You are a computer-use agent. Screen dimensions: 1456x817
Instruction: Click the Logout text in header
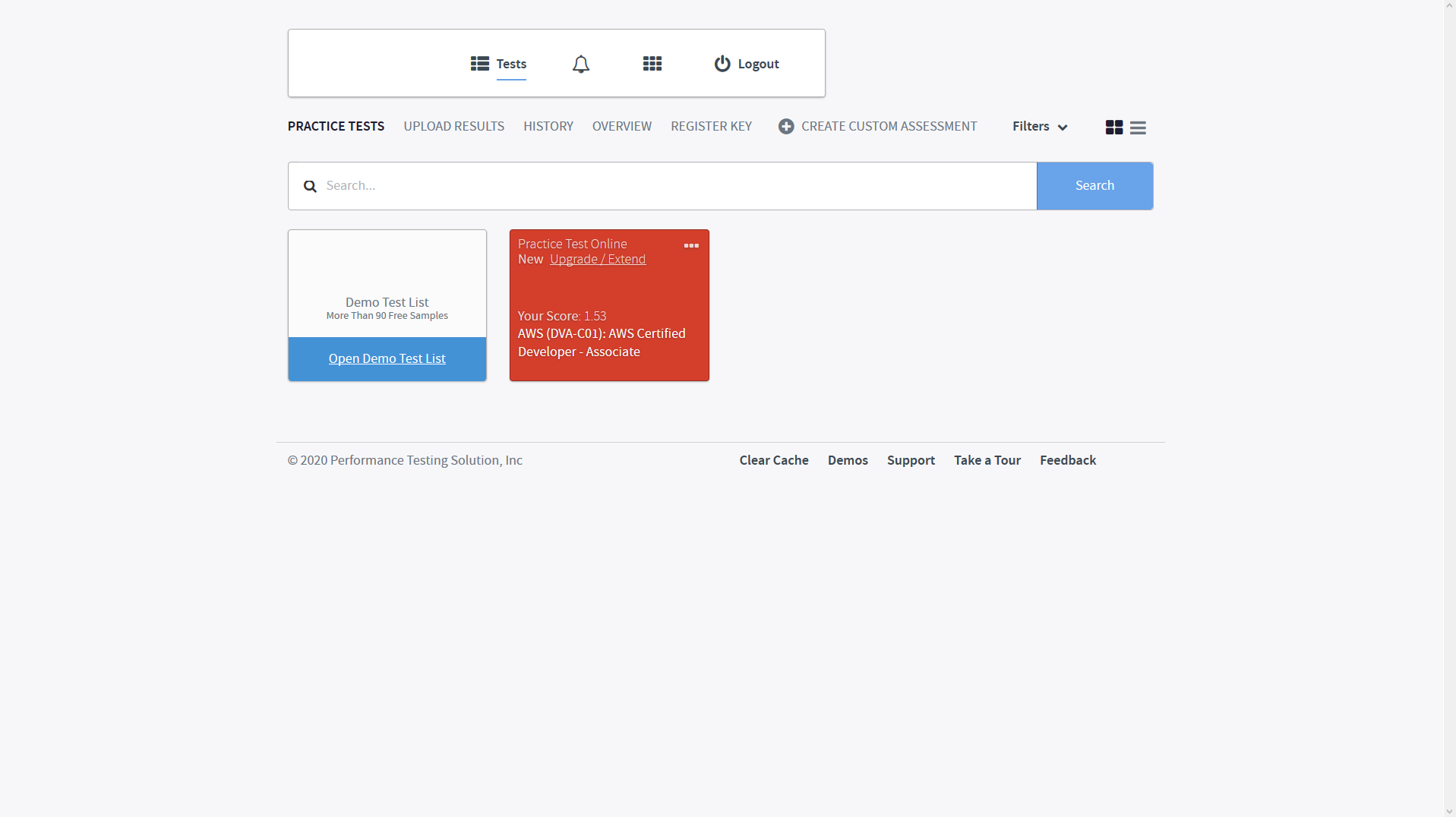click(758, 64)
